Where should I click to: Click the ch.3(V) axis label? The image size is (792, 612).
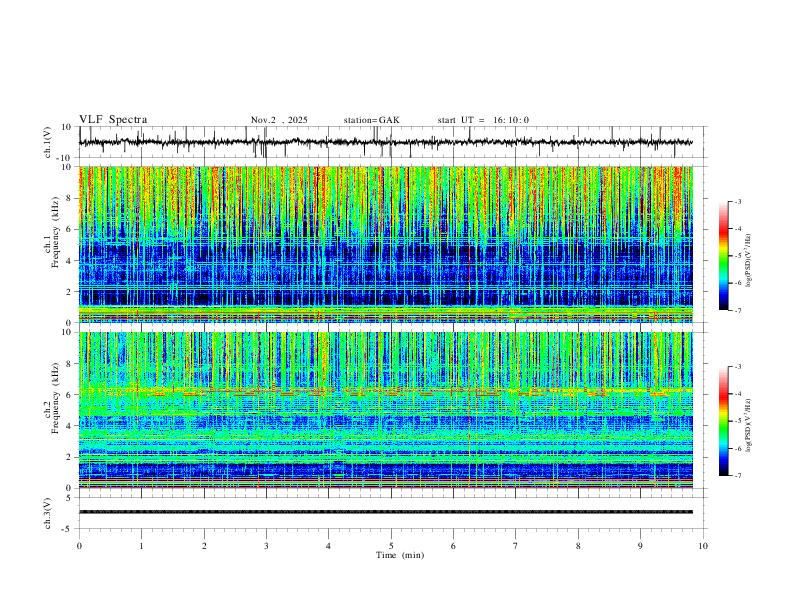click(x=48, y=513)
